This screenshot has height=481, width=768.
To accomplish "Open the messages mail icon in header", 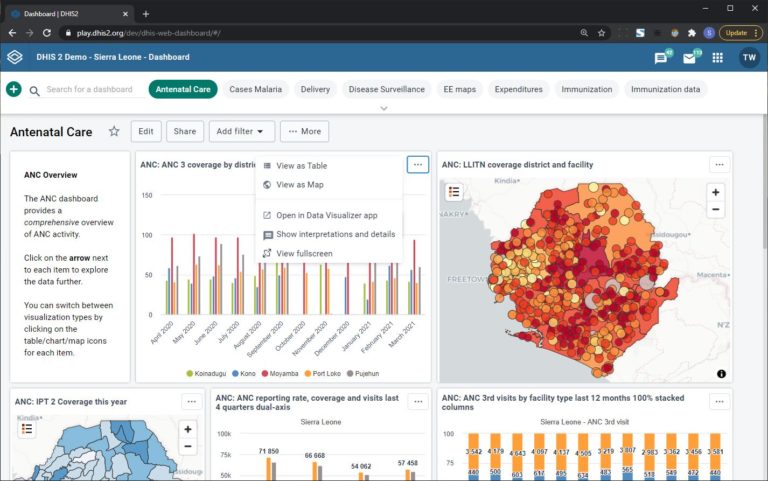I will pos(689,58).
